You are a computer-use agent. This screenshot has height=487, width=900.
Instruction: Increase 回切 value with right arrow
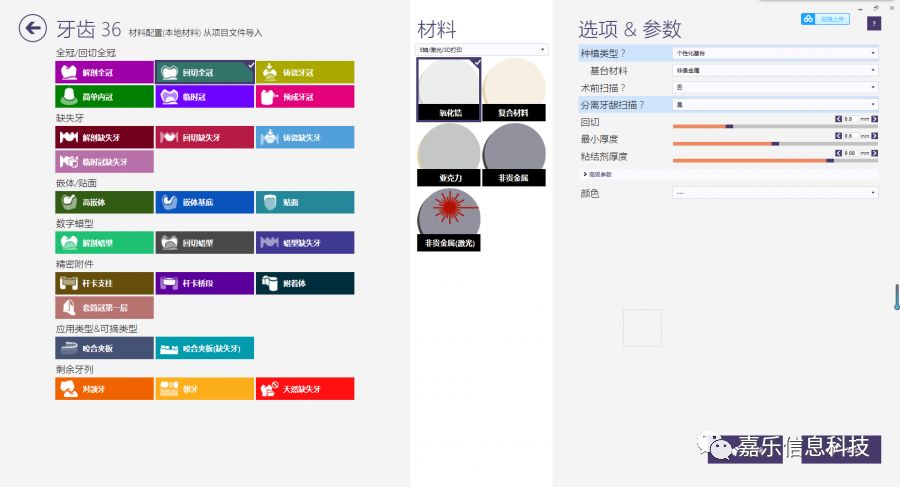874,119
